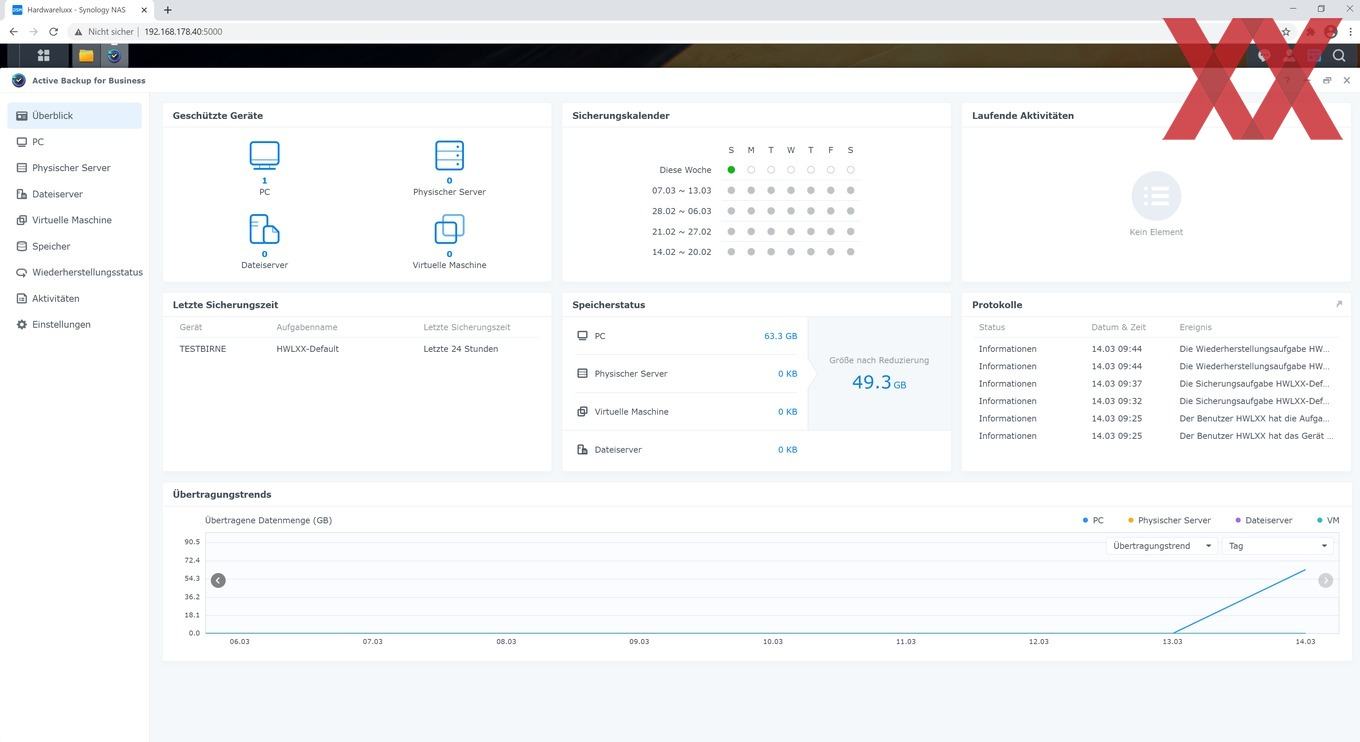This screenshot has width=1360, height=742.
Task: Click HWLXX-Default task name
Action: [308, 349]
